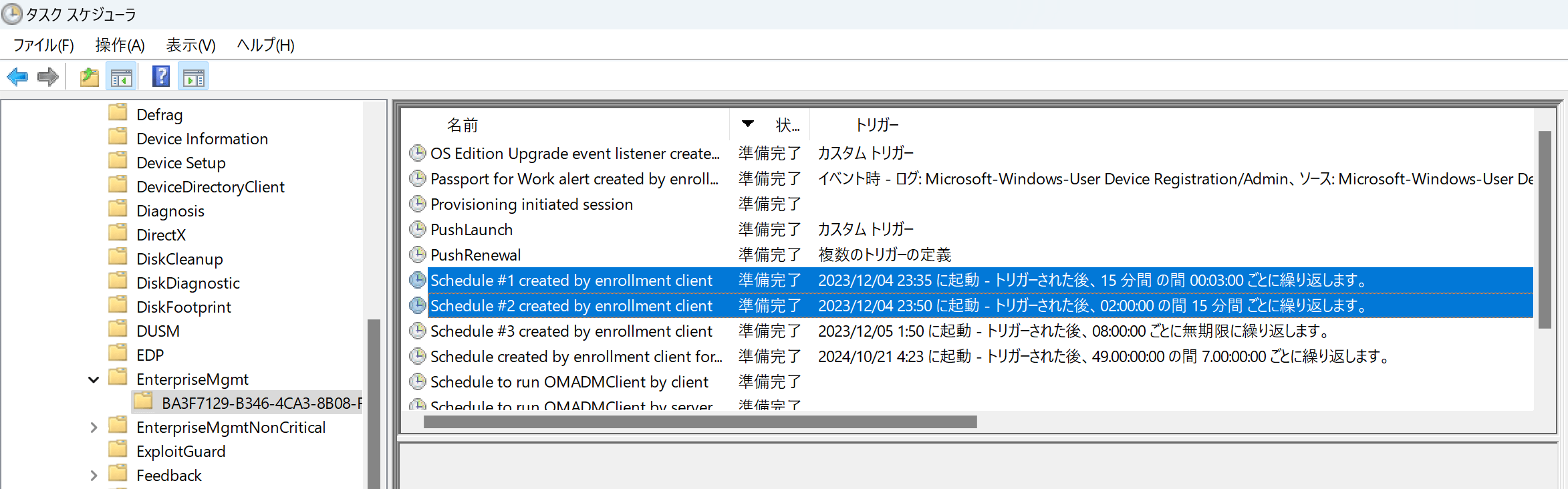
Task: Toggle the action pane toolbar icon
Action: [x=194, y=77]
